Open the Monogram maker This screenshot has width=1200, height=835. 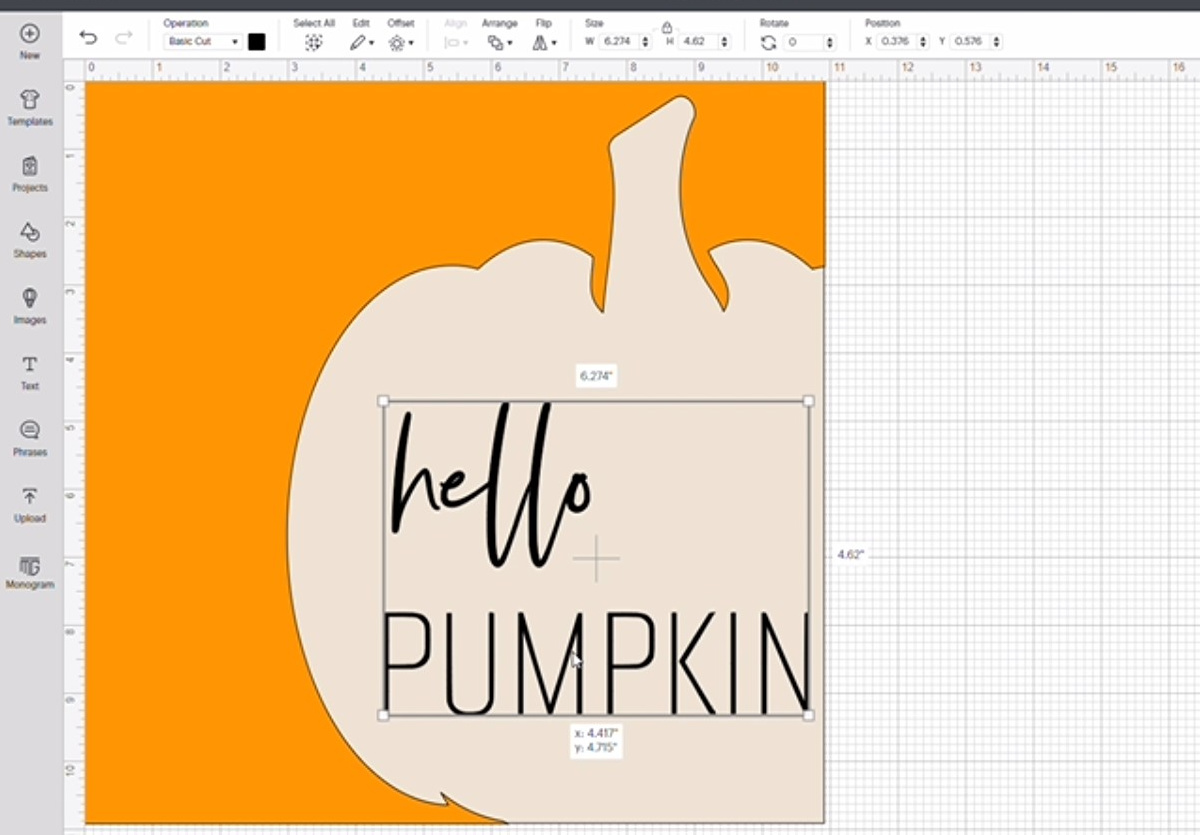(30, 570)
